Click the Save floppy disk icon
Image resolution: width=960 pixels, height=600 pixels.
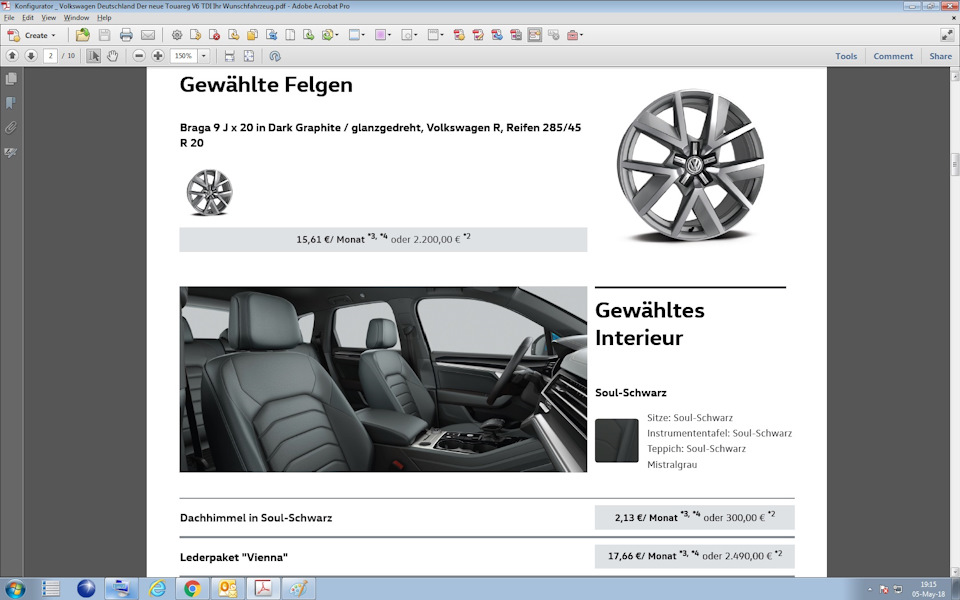104,35
